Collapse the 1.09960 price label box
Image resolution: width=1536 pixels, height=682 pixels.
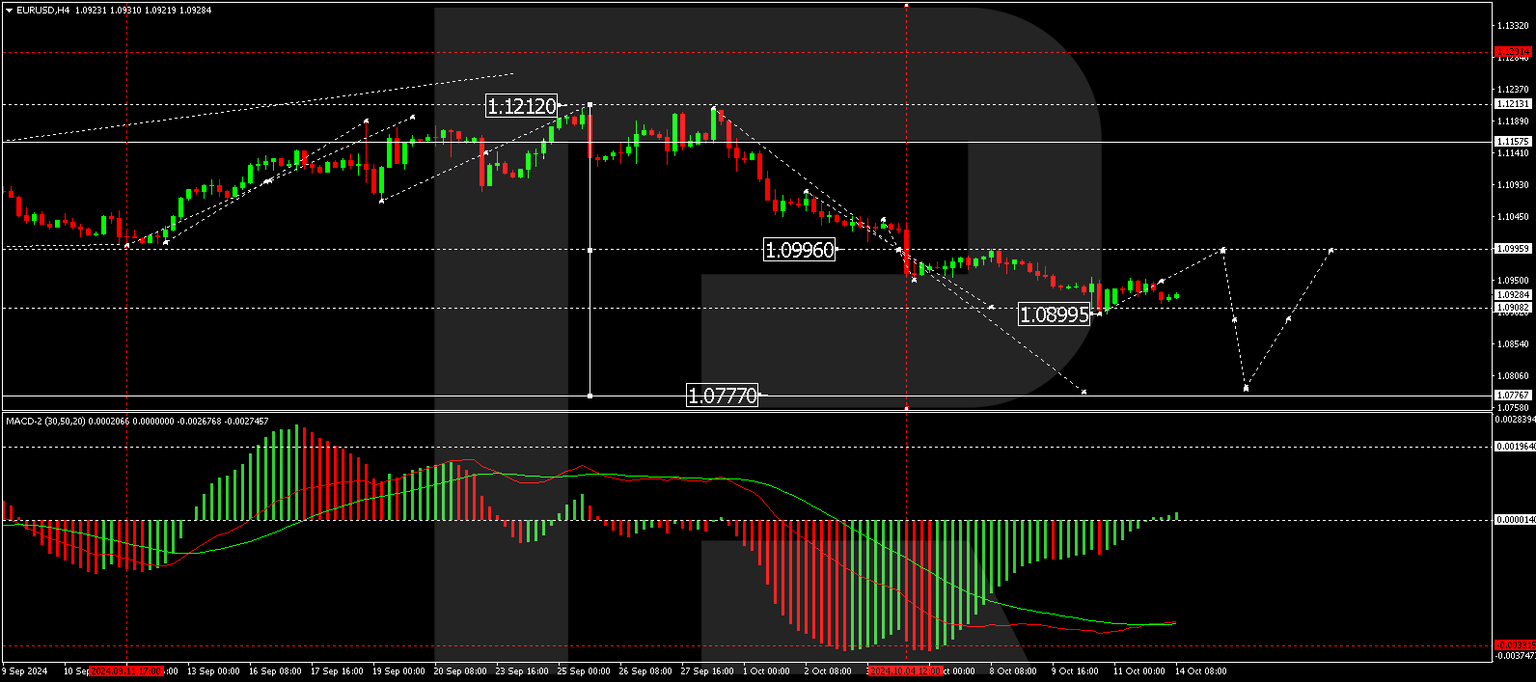pos(800,249)
